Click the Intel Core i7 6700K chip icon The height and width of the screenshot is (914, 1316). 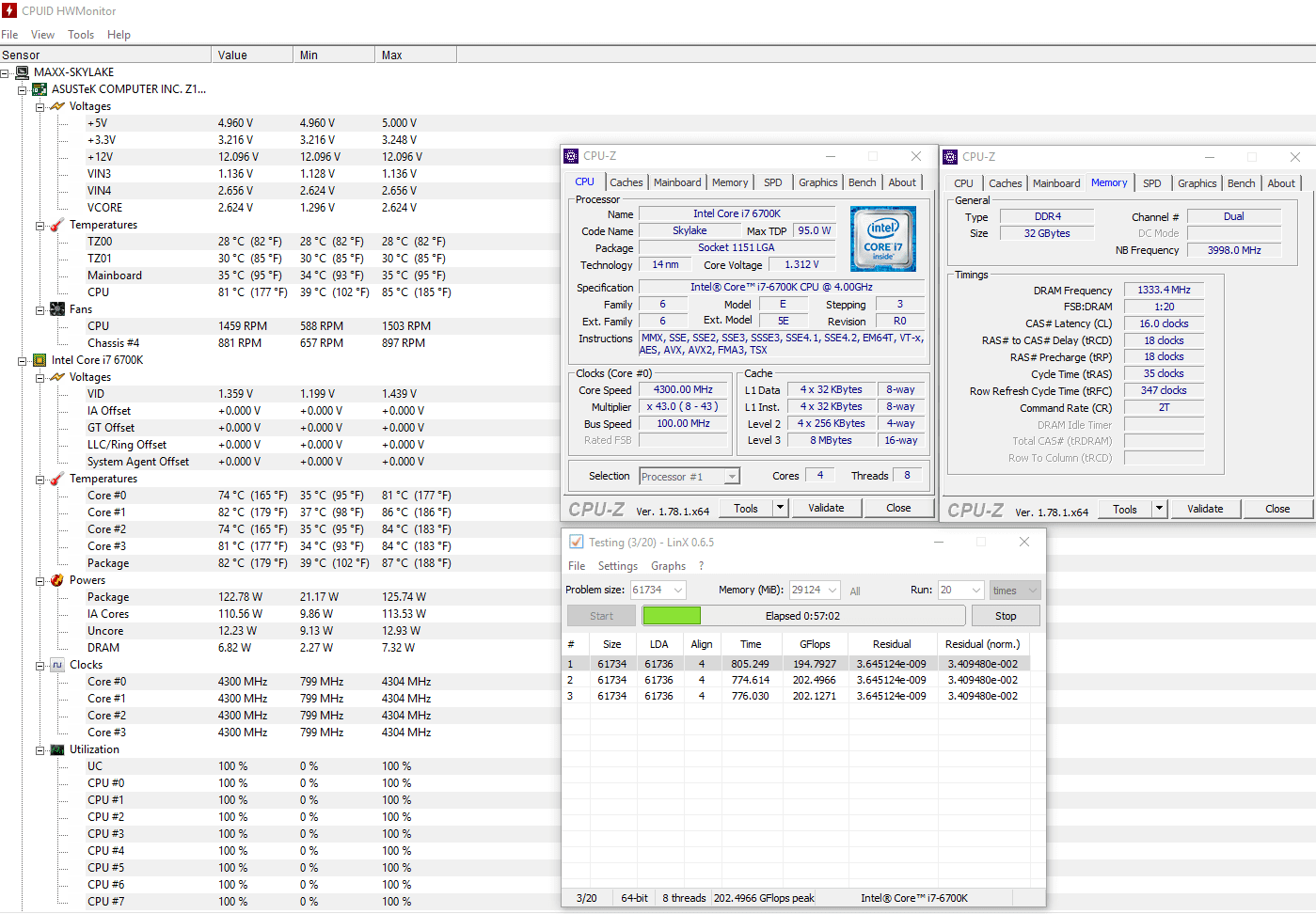(x=40, y=360)
